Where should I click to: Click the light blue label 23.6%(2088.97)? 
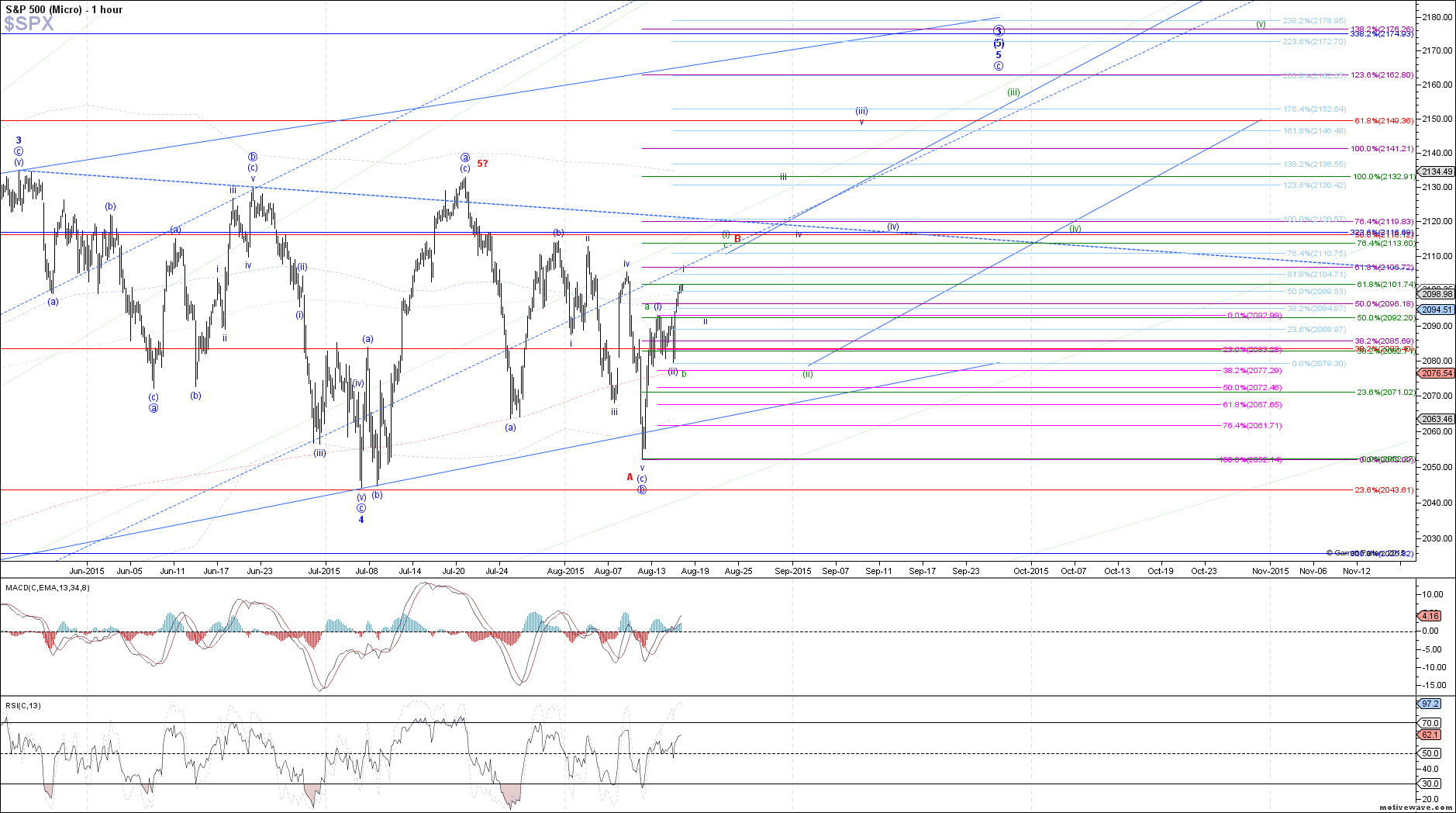tap(1316, 330)
